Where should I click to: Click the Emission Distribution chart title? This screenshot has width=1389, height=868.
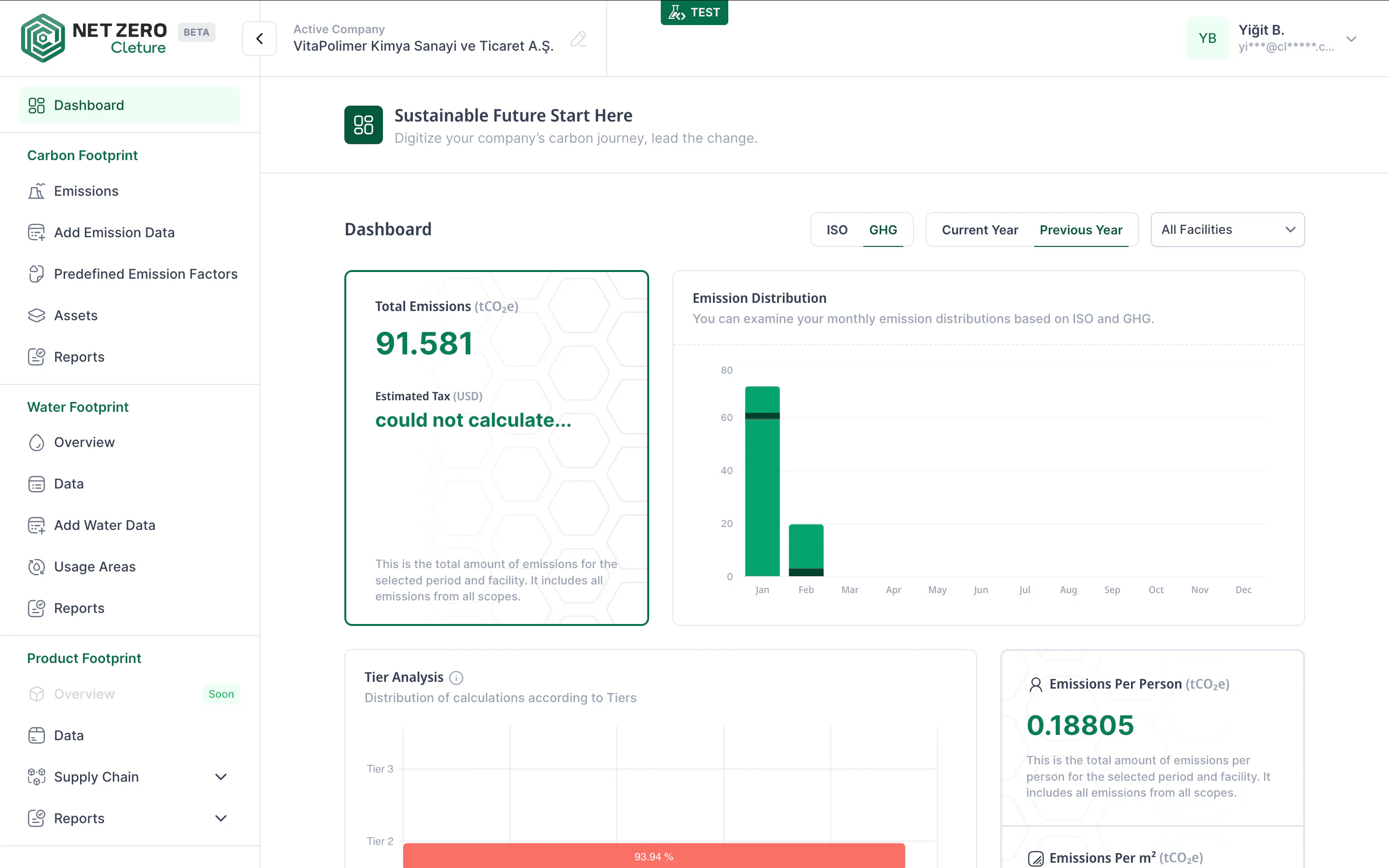pyautogui.click(x=759, y=298)
